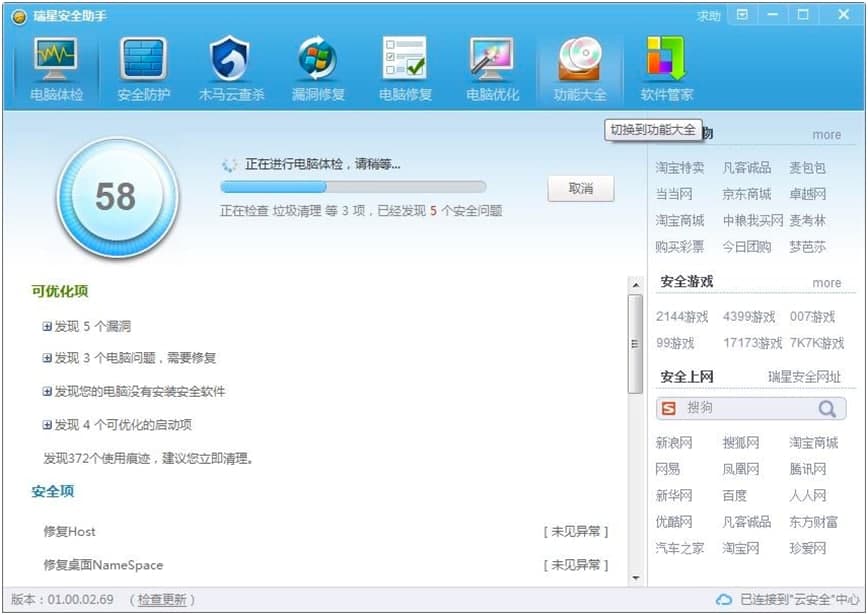Select 修复Host row
The image size is (868, 615).
[326, 532]
